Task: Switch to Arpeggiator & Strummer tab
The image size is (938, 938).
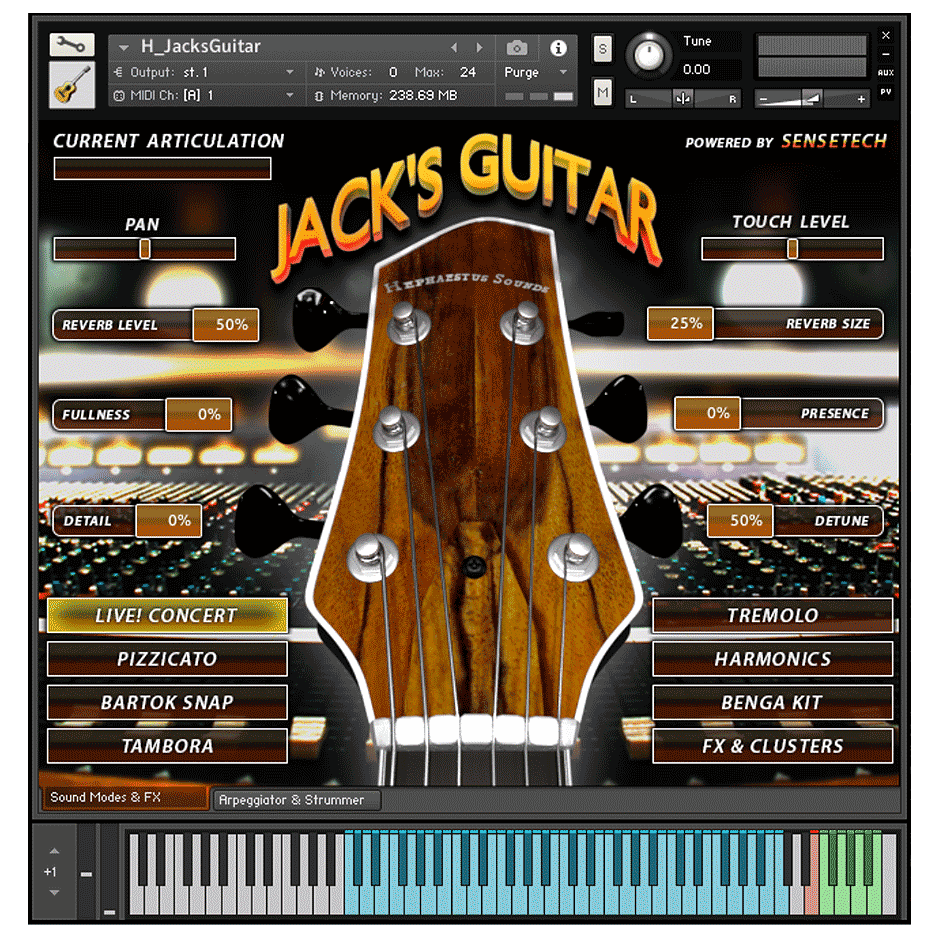Action: point(297,800)
